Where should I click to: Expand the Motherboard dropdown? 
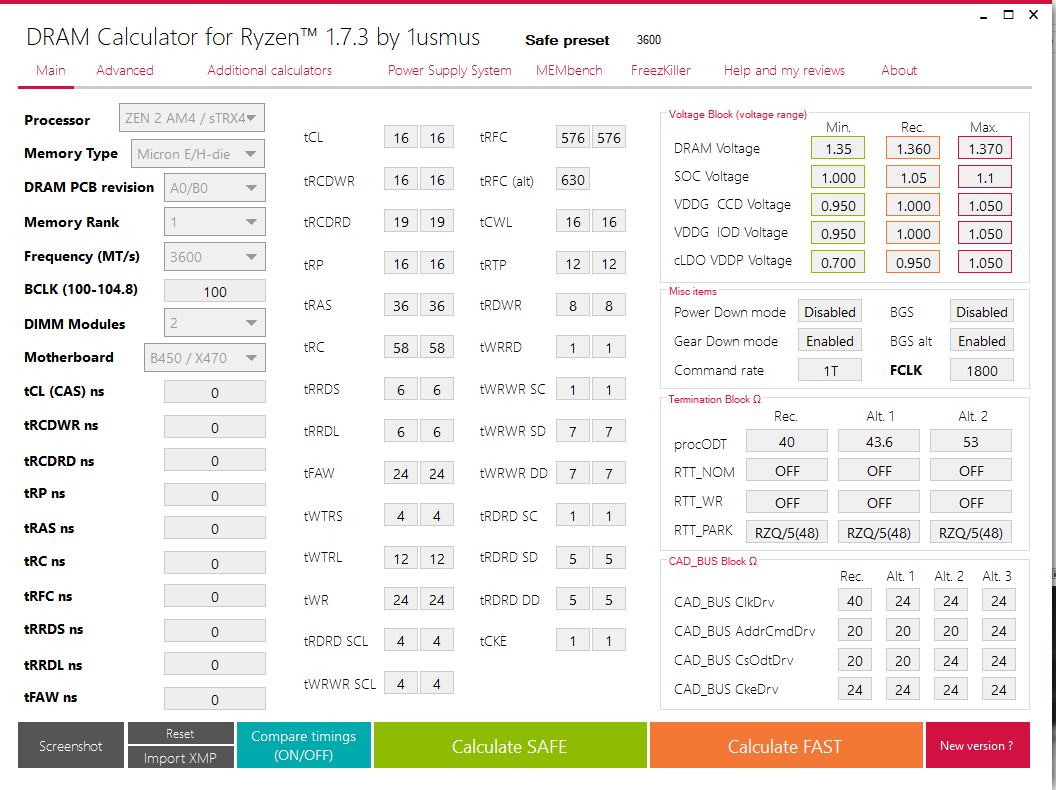(205, 358)
